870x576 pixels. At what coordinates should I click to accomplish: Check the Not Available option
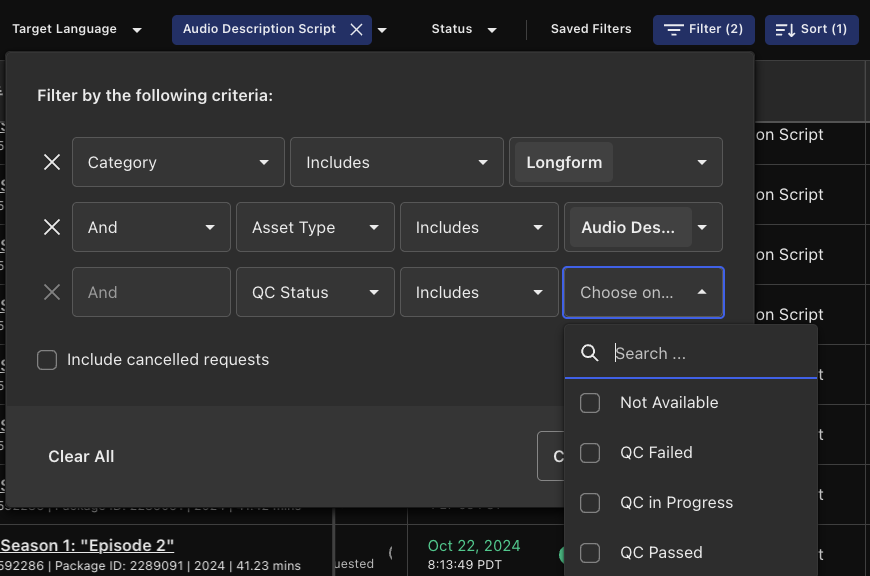(x=590, y=403)
